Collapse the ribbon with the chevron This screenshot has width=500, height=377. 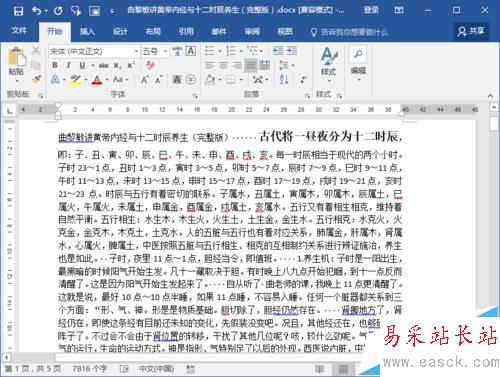pos(490,96)
